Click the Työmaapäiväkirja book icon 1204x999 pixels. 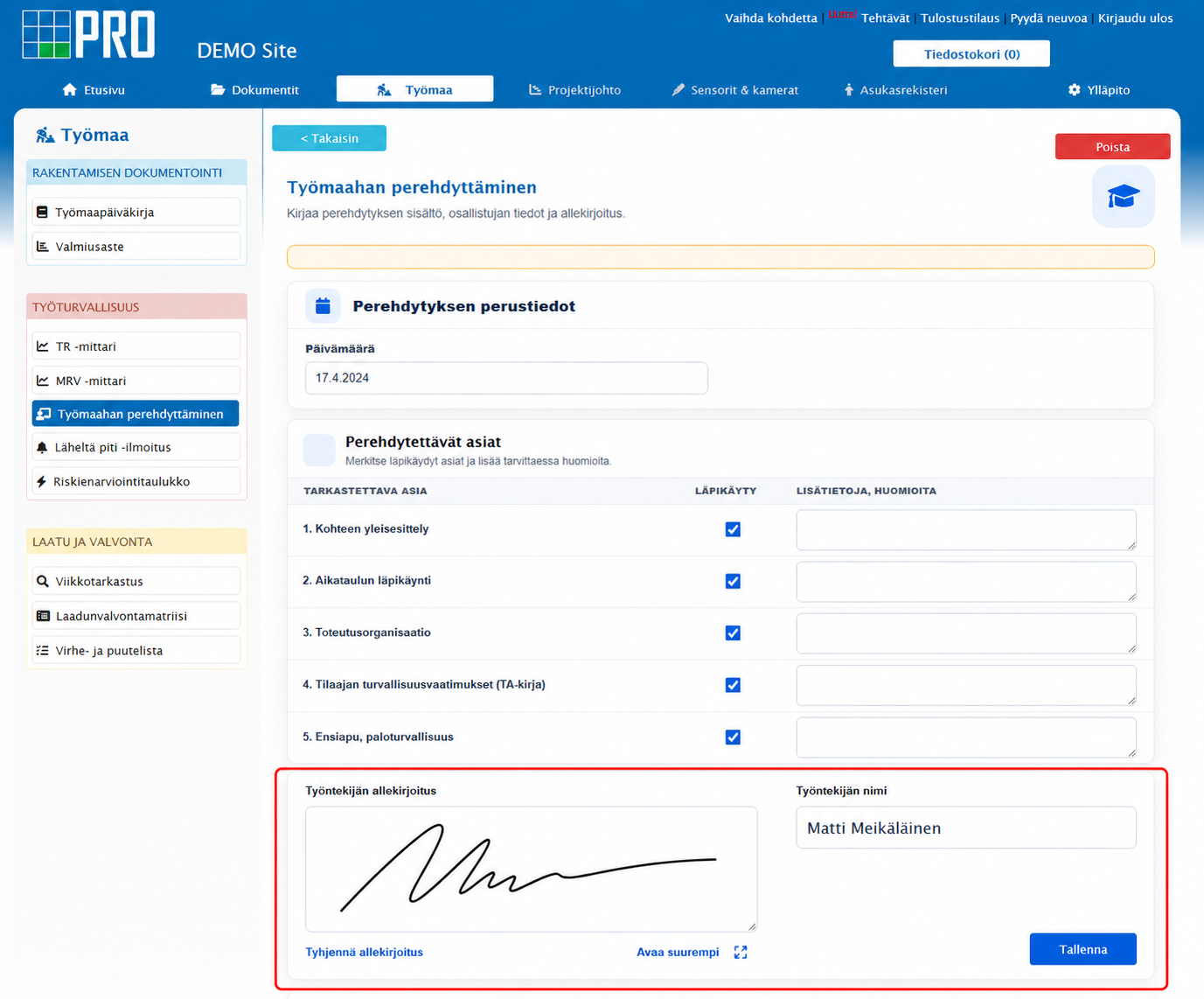[x=42, y=212]
